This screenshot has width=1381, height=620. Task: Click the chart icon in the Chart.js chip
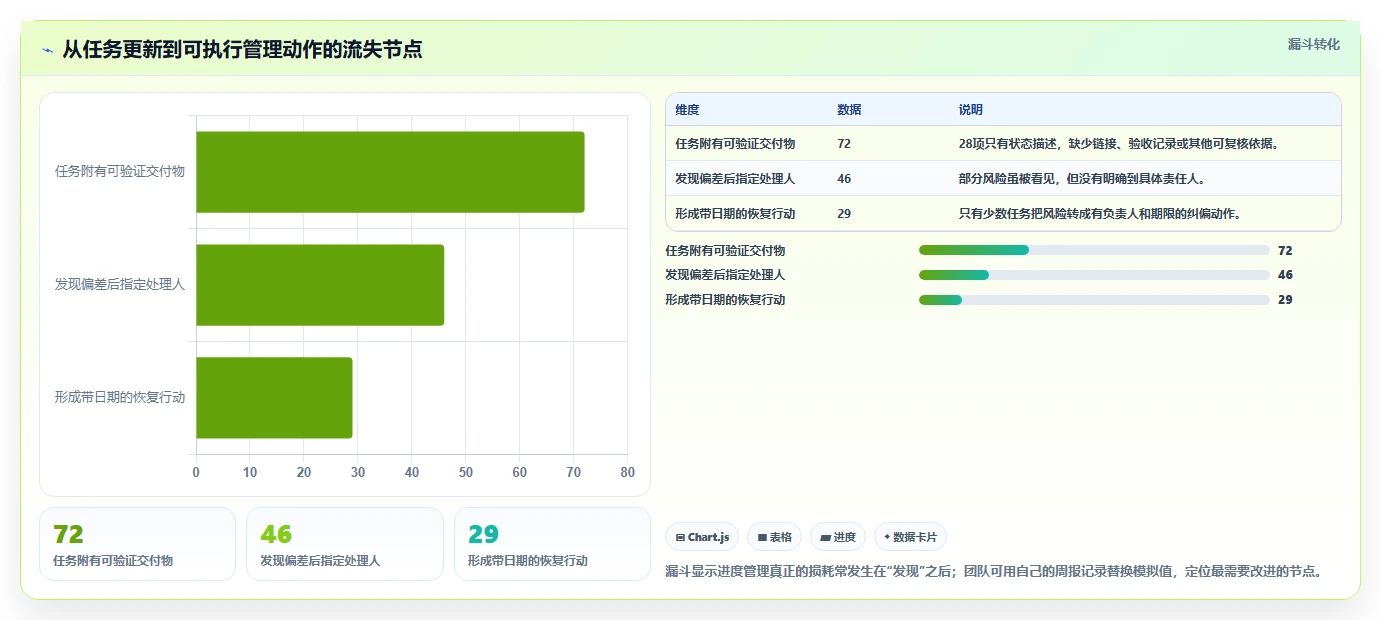[x=681, y=537]
